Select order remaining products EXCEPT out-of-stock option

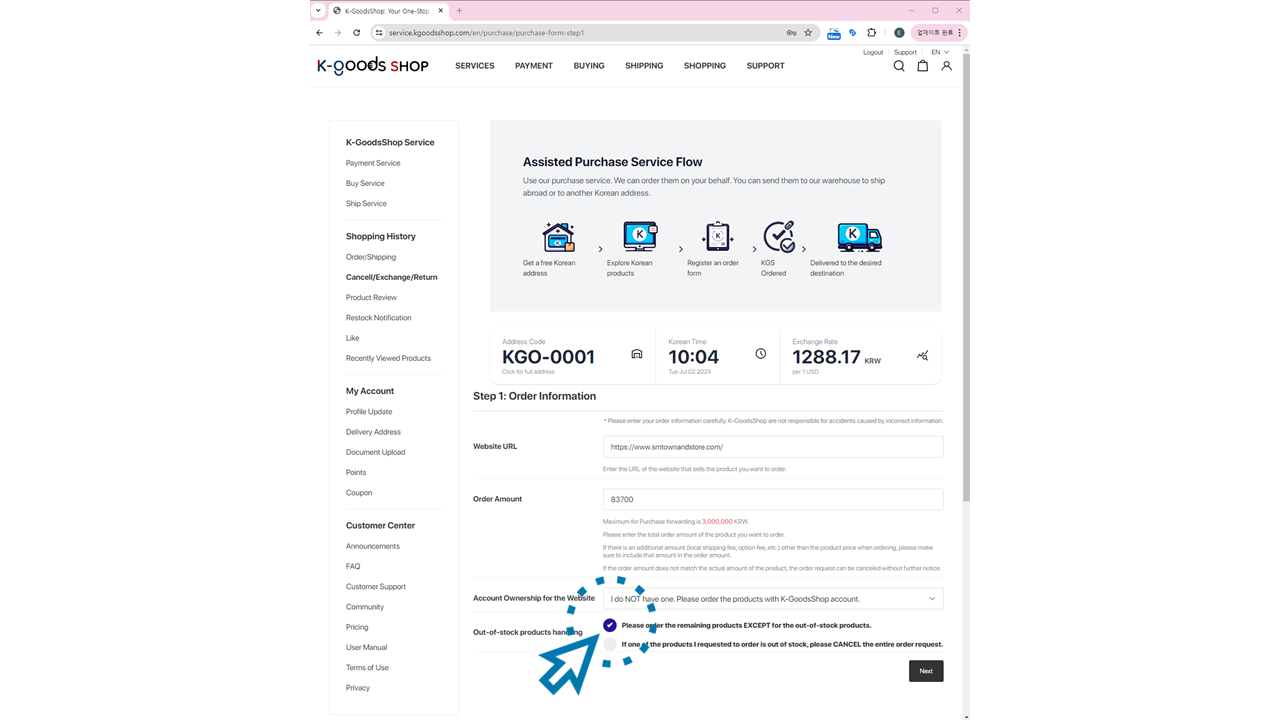[610, 625]
